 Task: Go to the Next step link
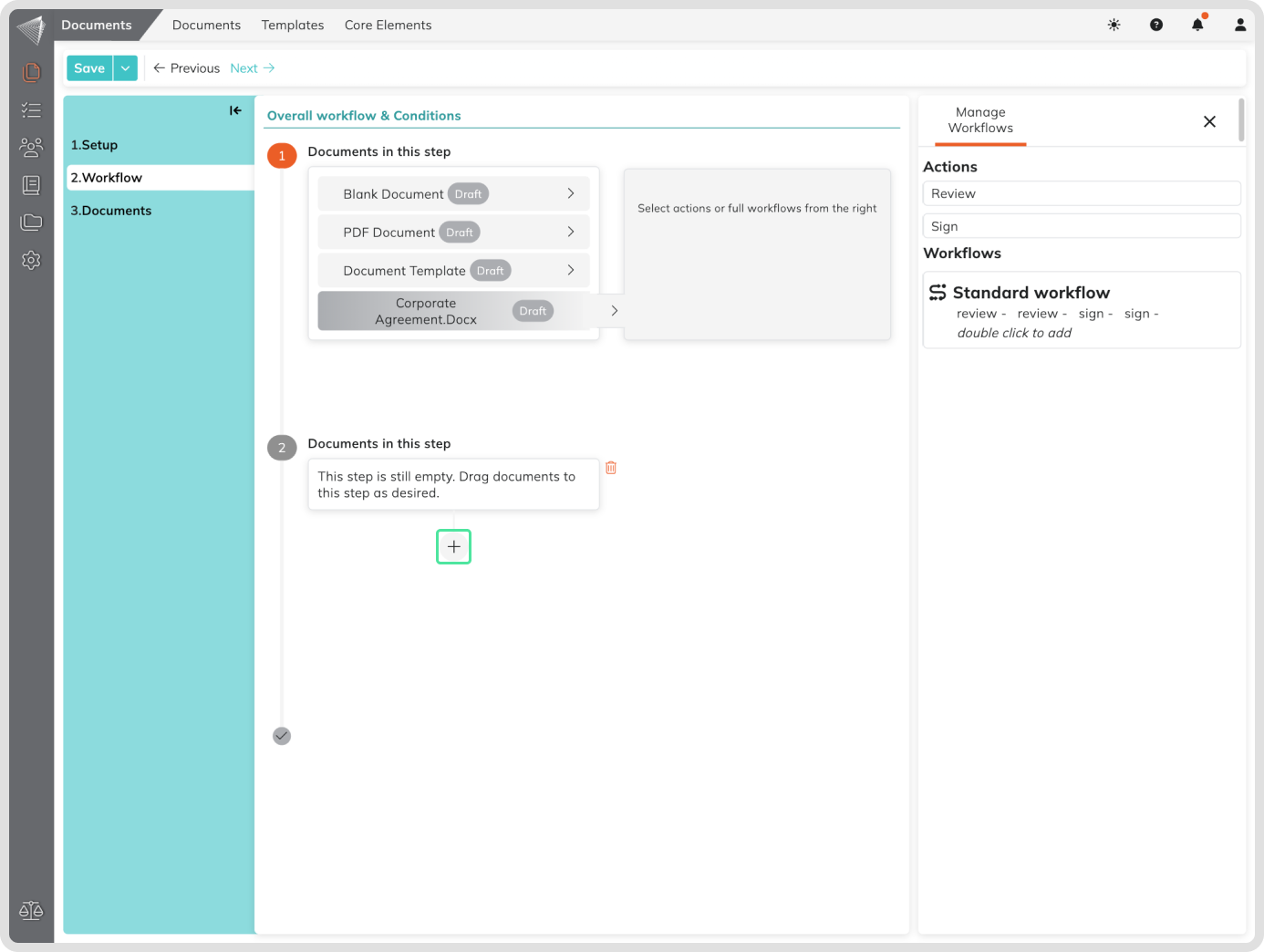tap(252, 68)
